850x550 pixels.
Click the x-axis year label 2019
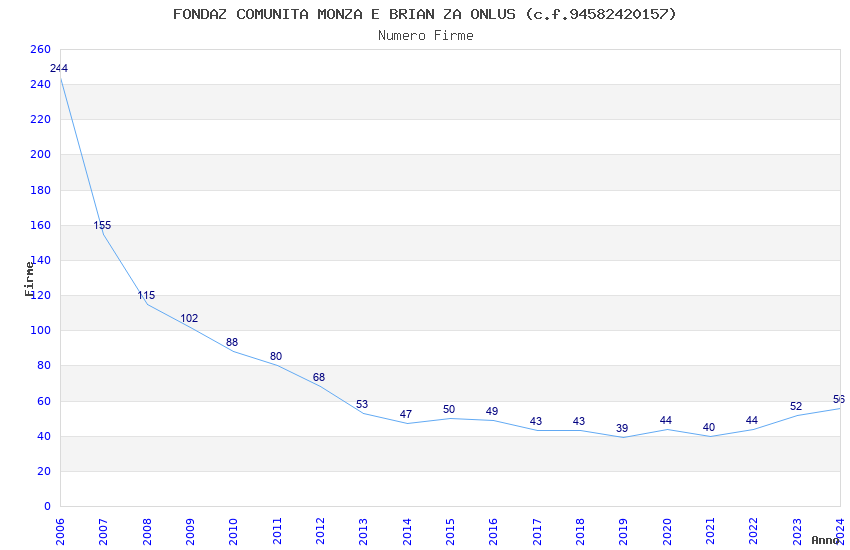click(623, 531)
